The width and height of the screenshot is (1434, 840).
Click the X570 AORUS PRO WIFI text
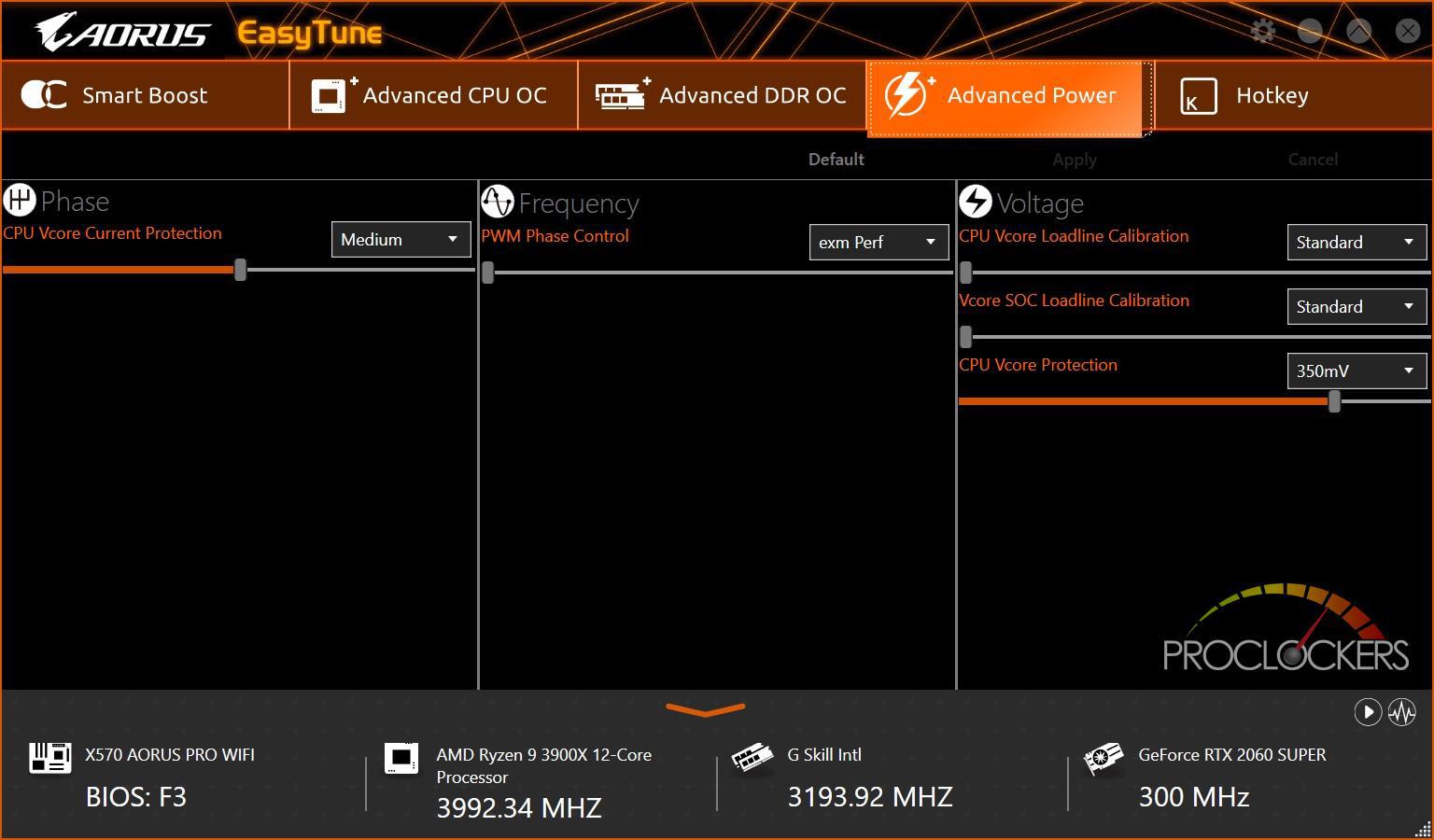pos(170,755)
